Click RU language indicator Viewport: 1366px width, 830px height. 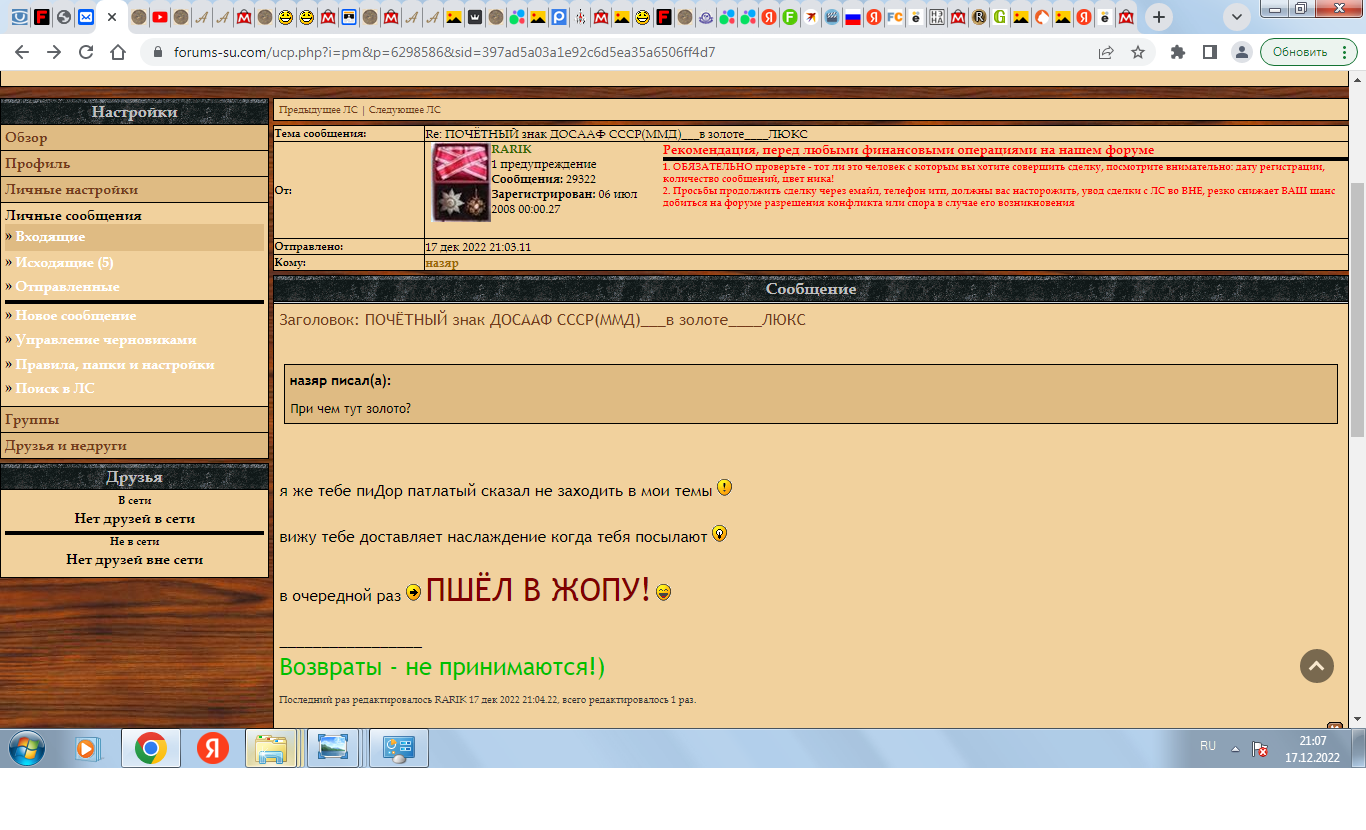click(1208, 746)
